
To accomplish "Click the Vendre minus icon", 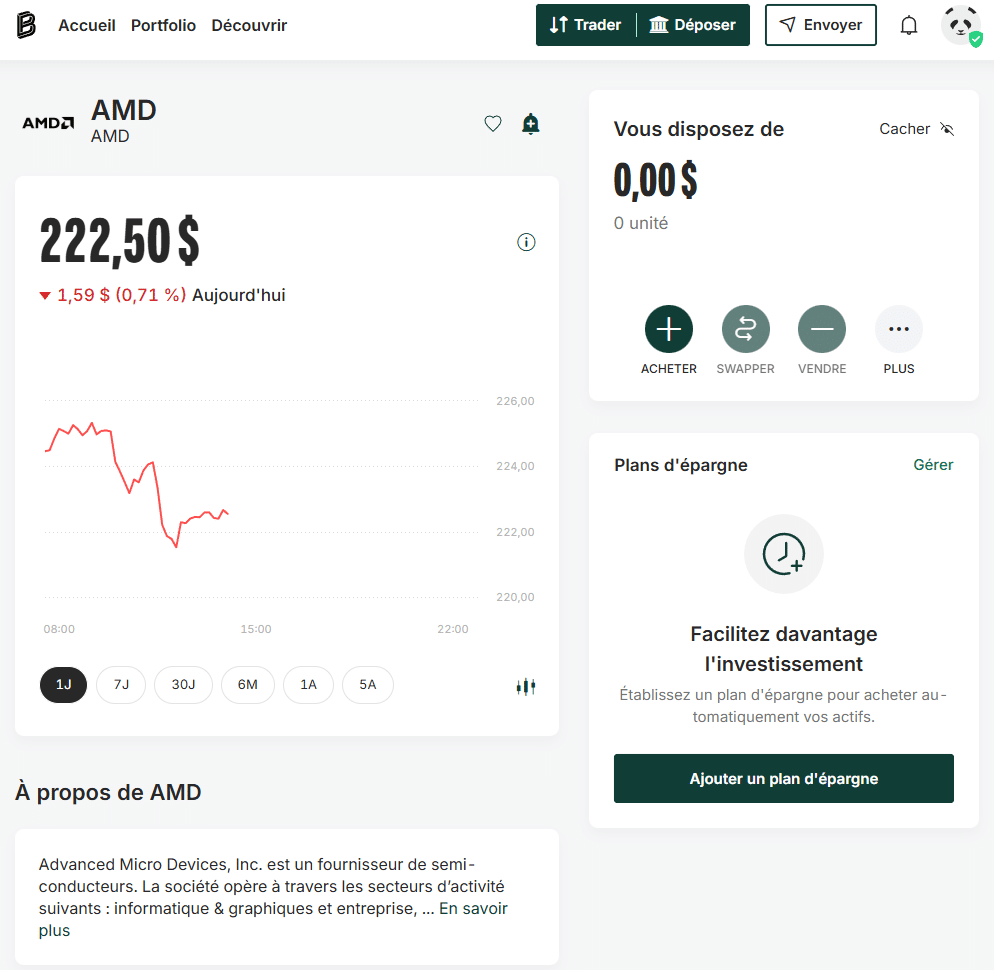I will pos(822,329).
